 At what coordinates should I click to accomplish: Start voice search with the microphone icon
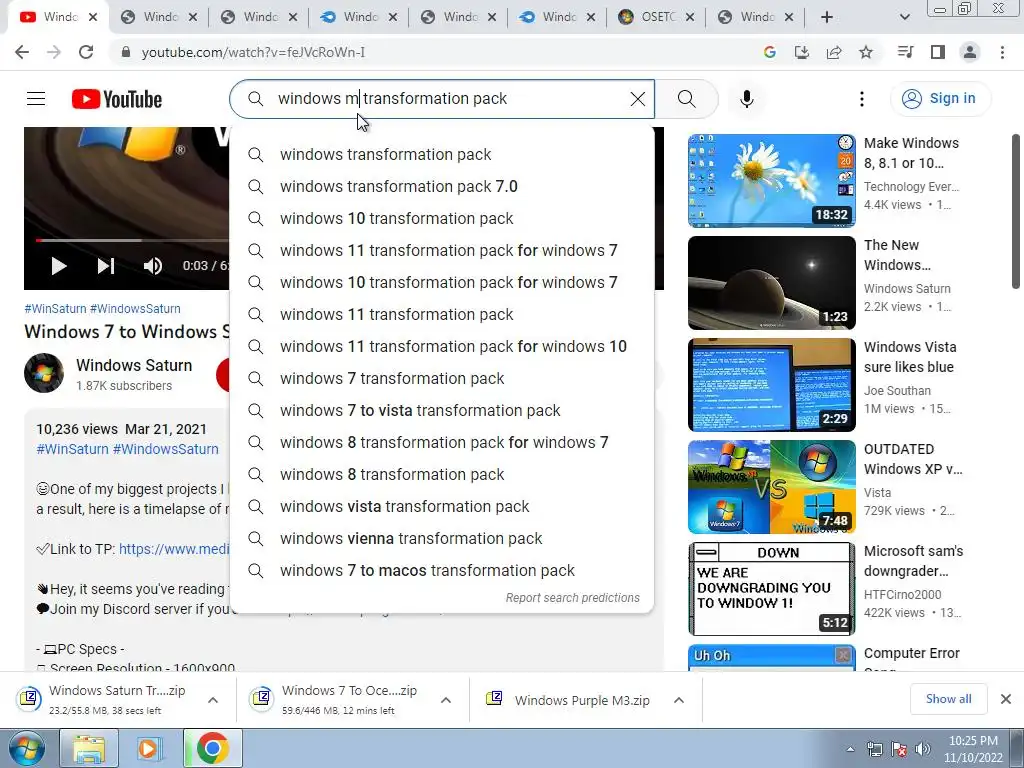[x=746, y=99]
